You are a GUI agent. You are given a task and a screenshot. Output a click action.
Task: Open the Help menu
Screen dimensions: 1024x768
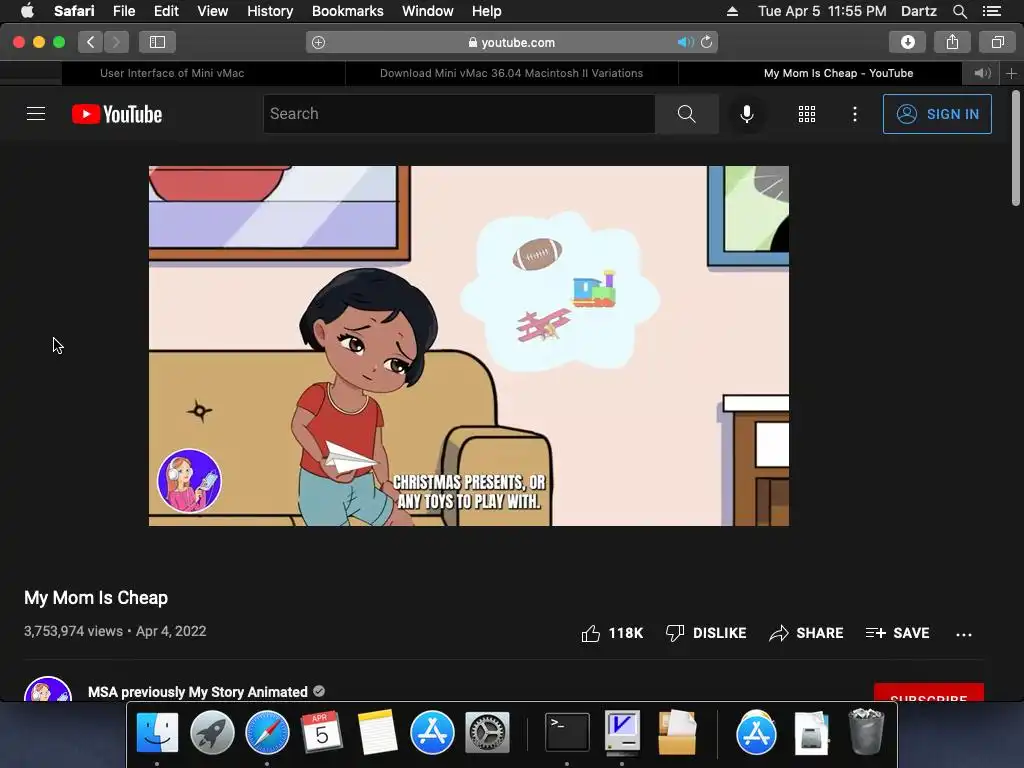pos(487,11)
